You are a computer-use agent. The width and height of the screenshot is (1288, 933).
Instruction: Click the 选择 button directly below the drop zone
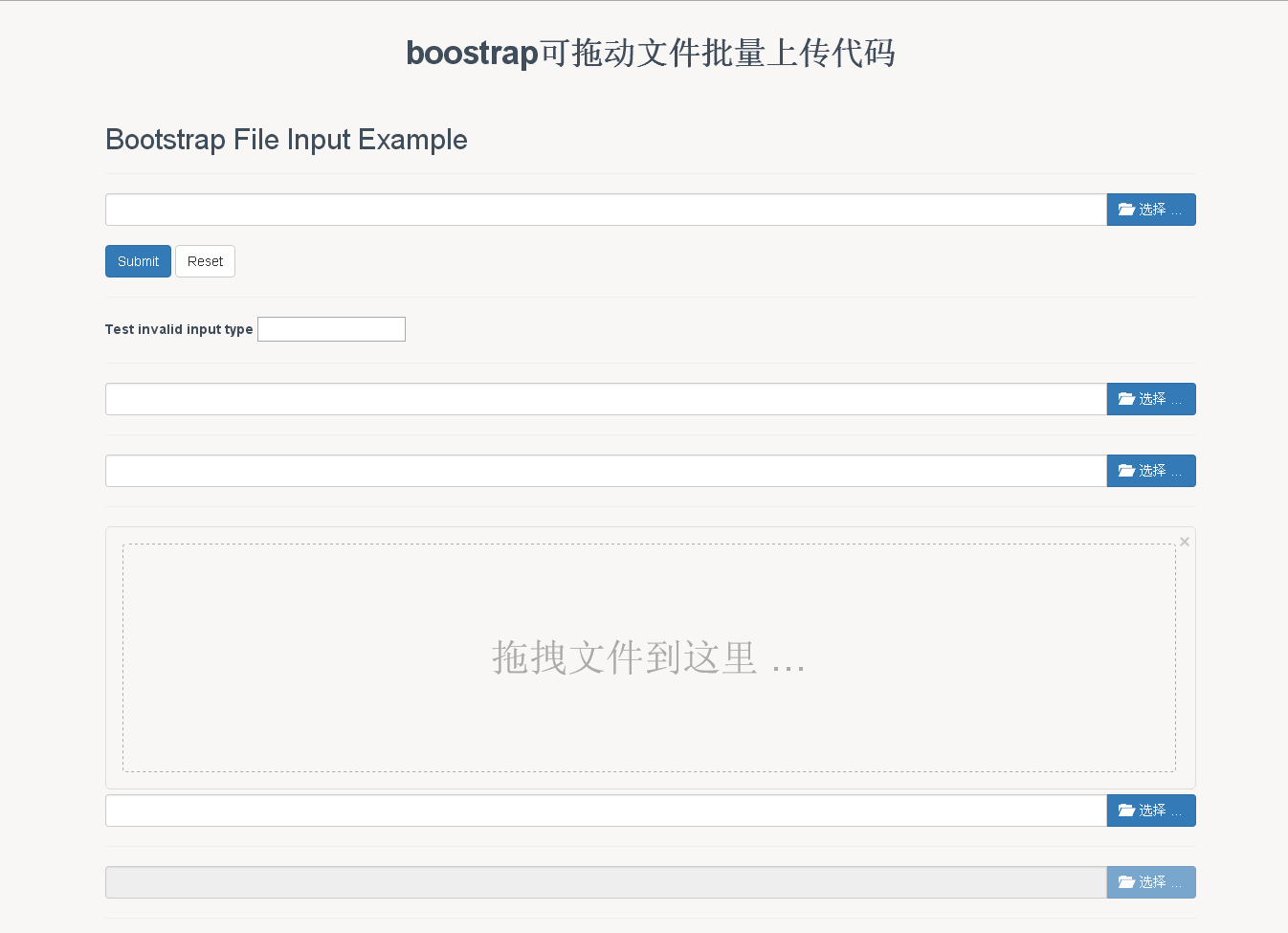coord(1151,811)
